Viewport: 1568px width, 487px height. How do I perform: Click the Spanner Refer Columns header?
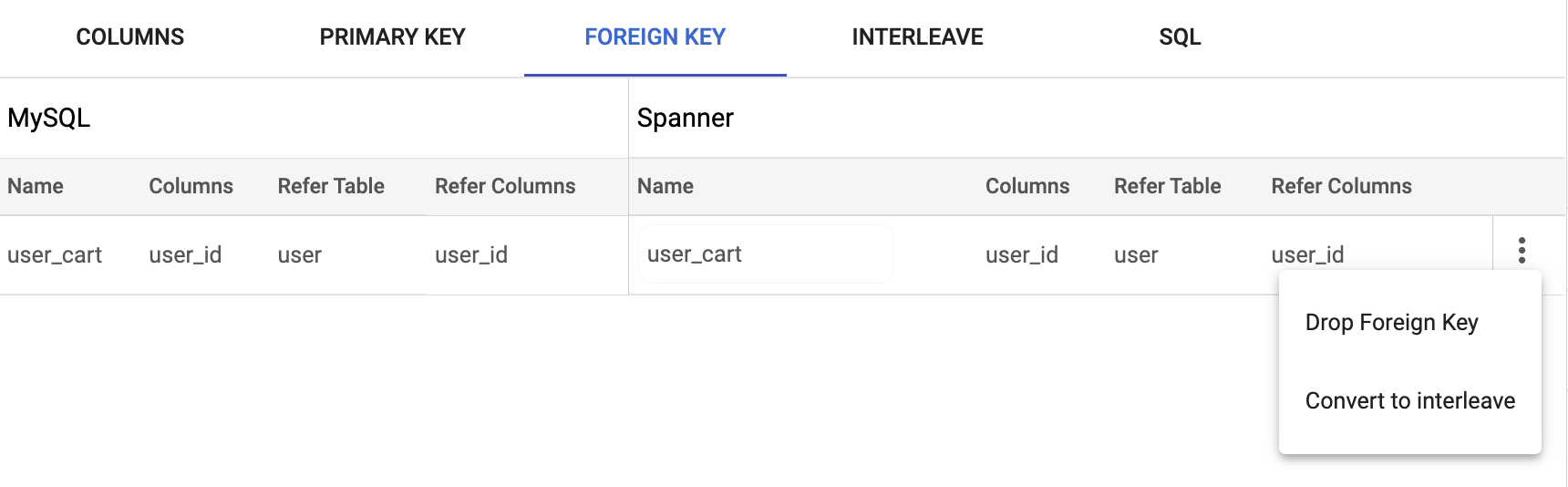point(1342,186)
